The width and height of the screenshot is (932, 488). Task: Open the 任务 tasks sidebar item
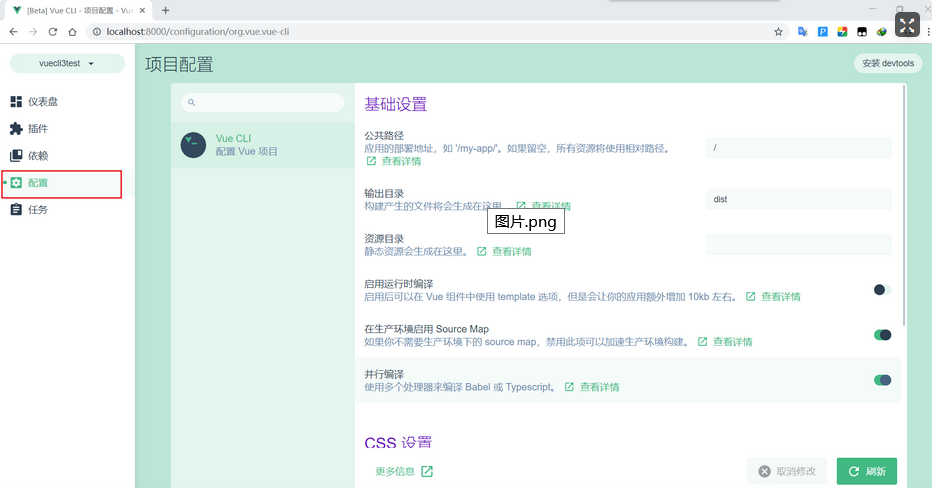pyautogui.click(x=67, y=210)
